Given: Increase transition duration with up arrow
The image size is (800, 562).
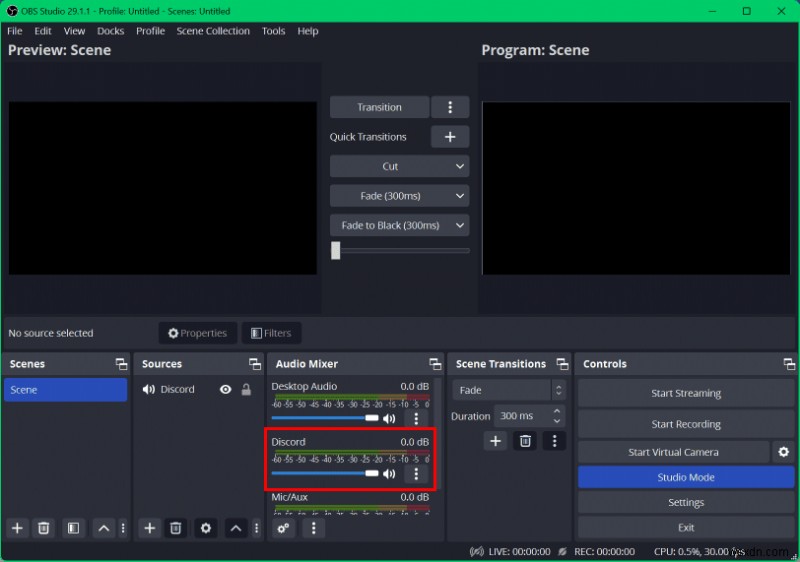Looking at the screenshot, I should [x=557, y=411].
